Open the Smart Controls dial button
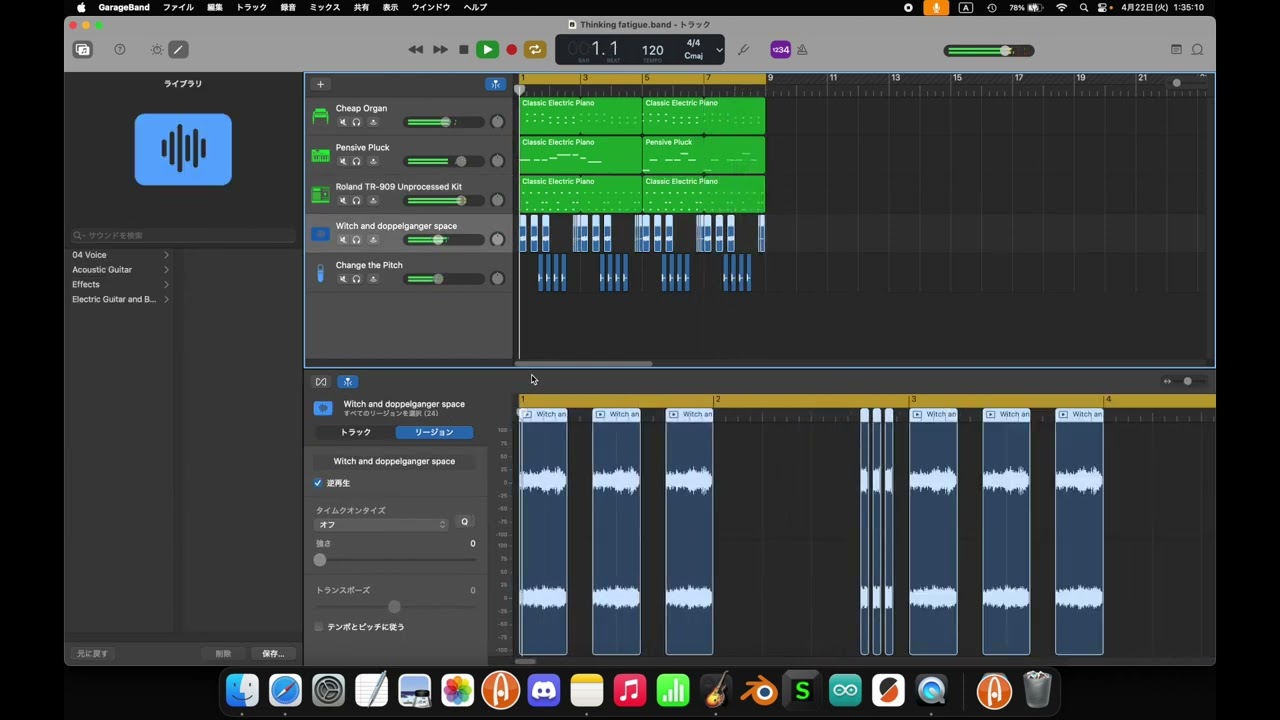The width and height of the screenshot is (1280, 720). tap(157, 50)
